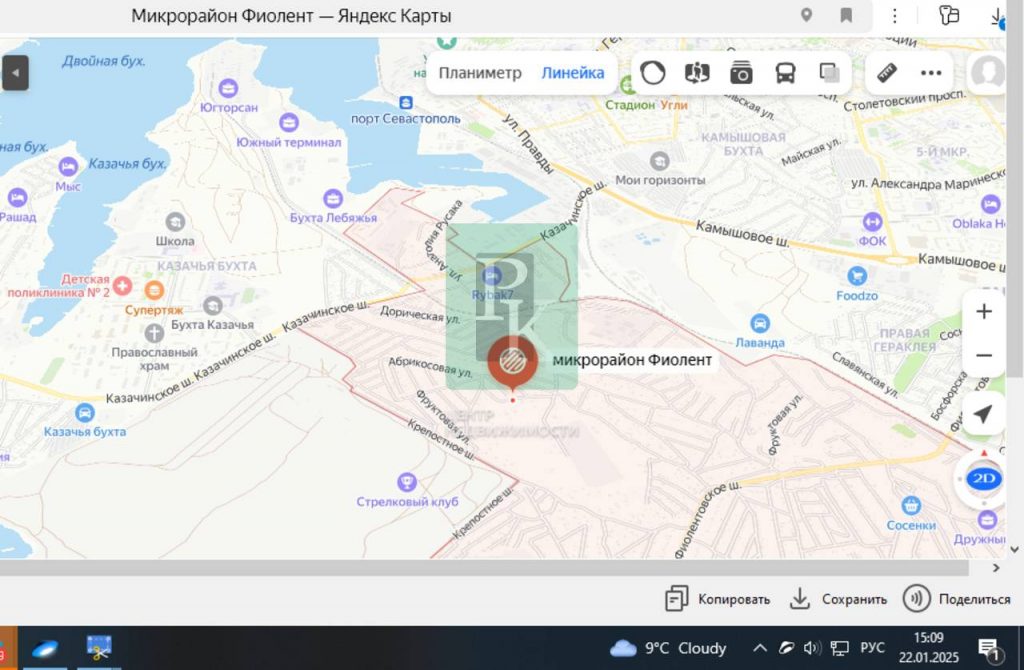Click the location pin icon in address bar
Screen dimensions: 1024x670
click(x=806, y=15)
